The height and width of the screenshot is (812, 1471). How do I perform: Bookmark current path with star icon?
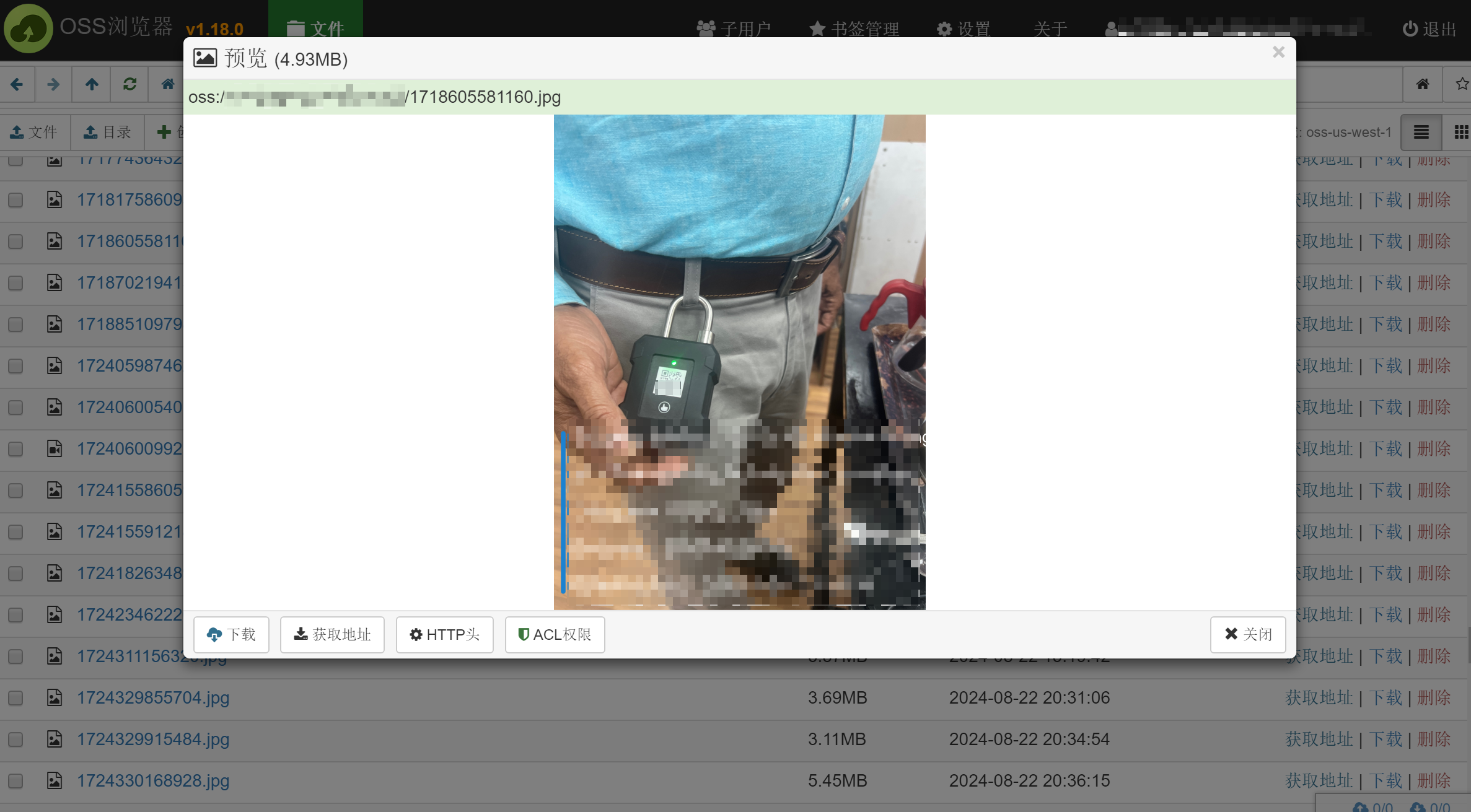1461,84
